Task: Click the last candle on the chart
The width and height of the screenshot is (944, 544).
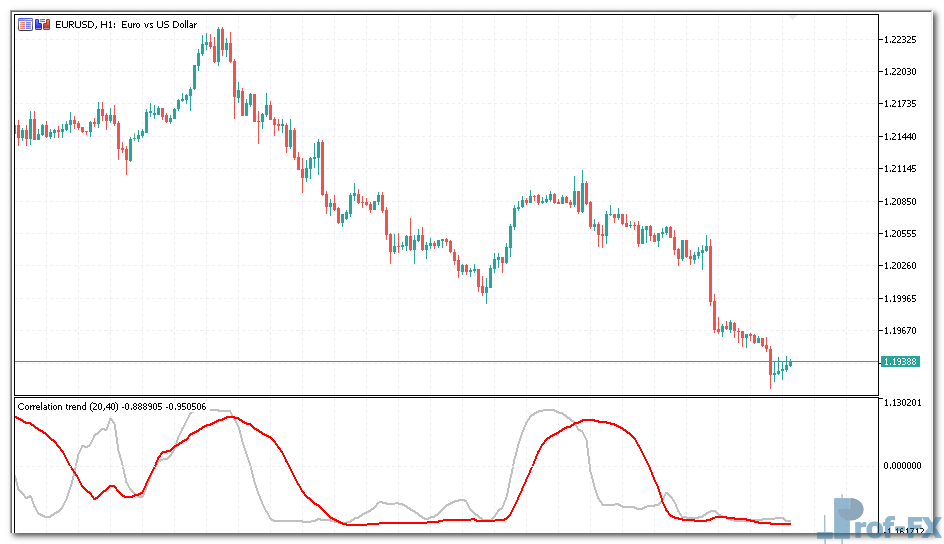Action: 790,362
